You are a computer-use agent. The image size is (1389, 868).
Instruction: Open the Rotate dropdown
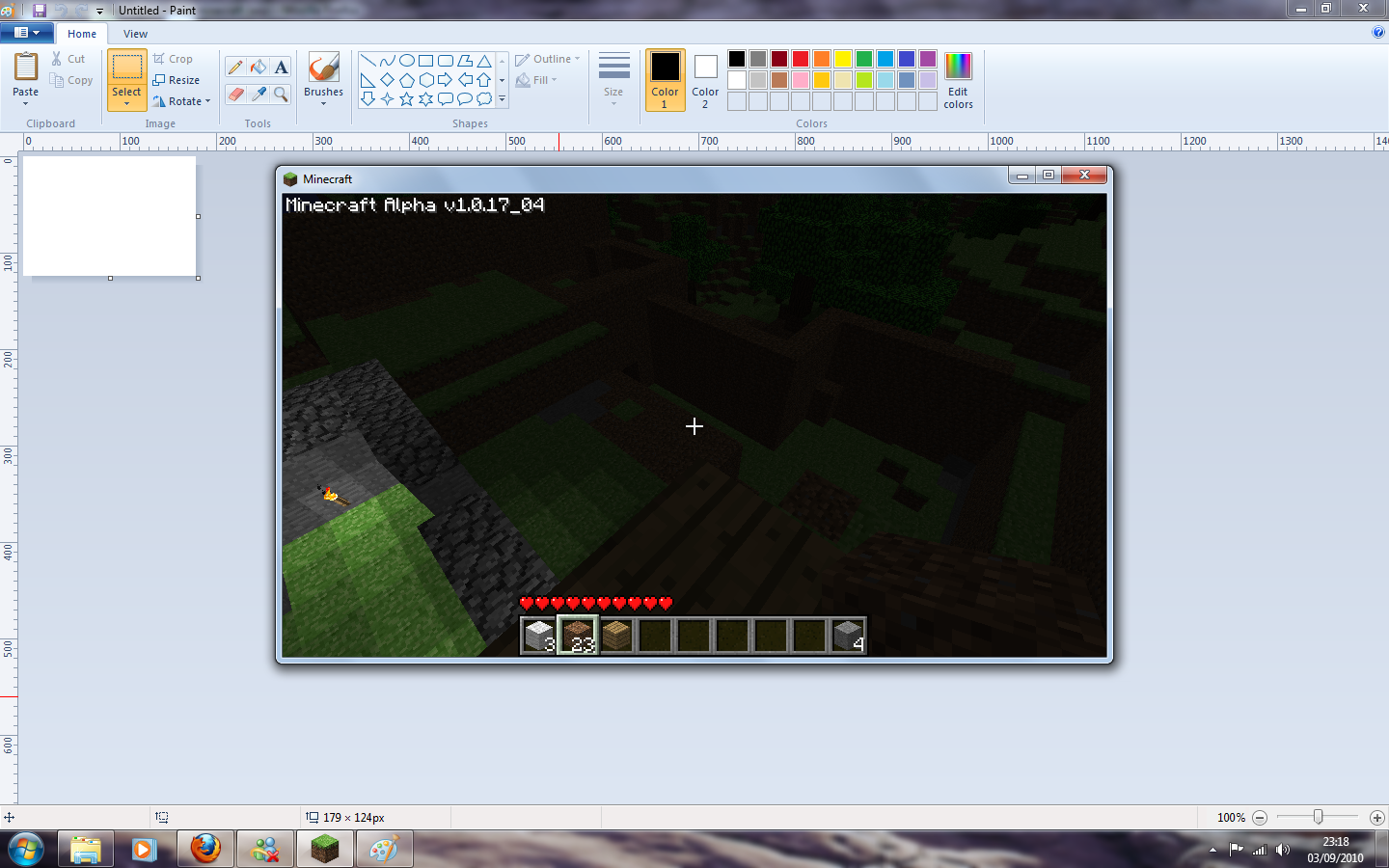click(x=181, y=101)
